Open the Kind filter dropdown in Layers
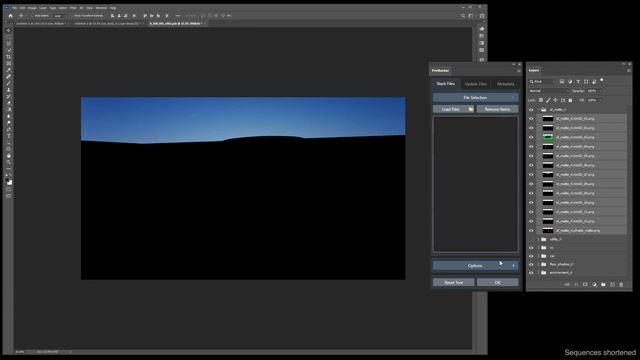This screenshot has height=360, width=640. (x=542, y=82)
